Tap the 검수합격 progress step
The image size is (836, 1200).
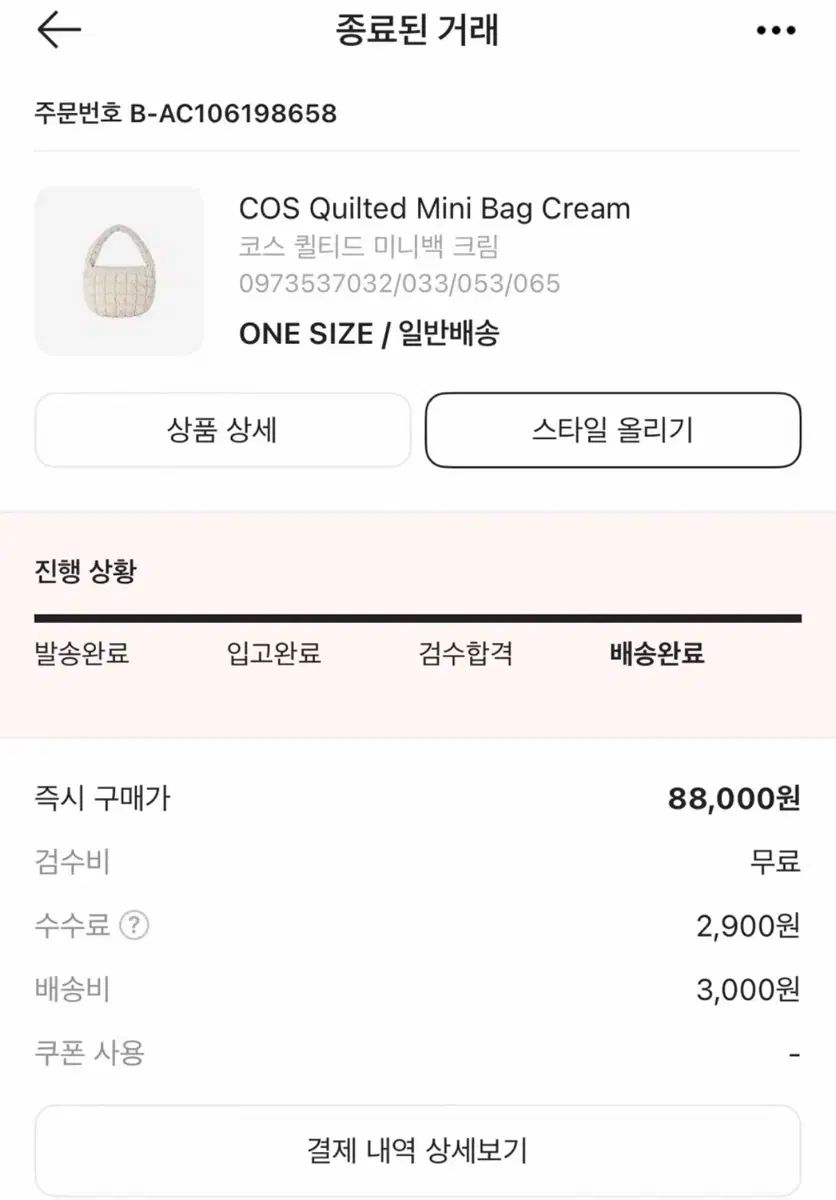(466, 654)
